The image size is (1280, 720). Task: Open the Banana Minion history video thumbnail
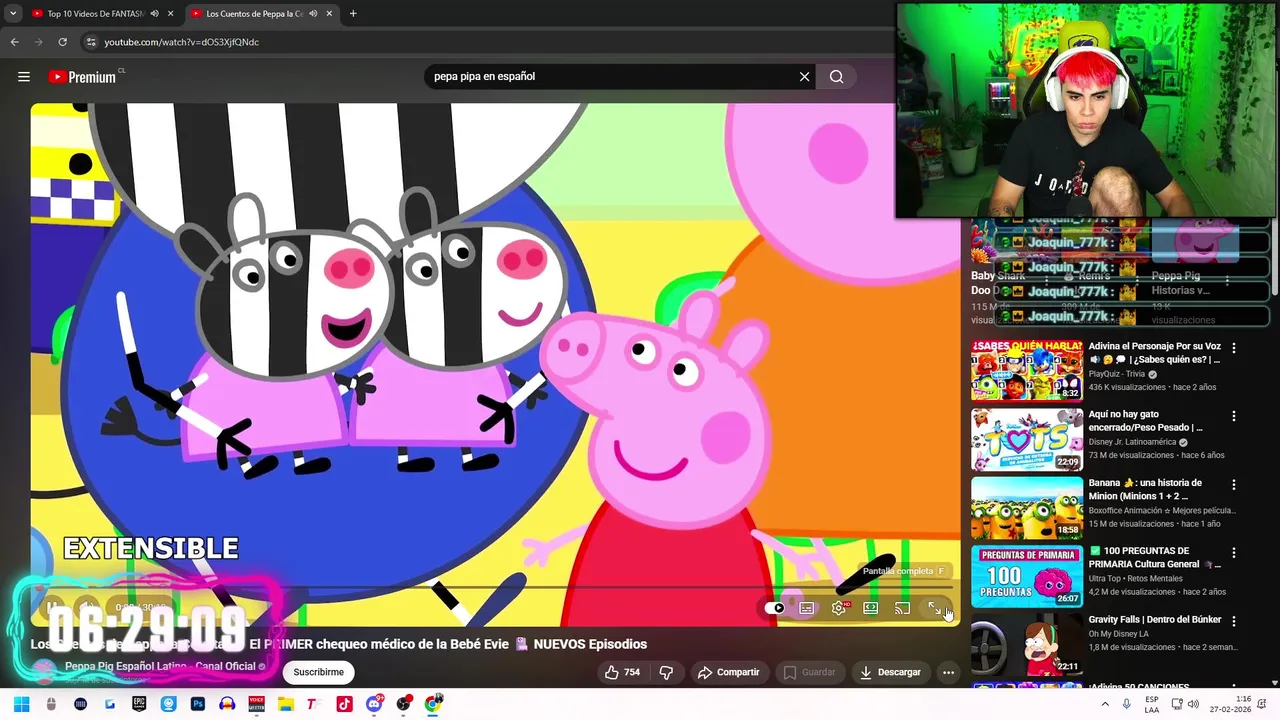[x=1027, y=507]
